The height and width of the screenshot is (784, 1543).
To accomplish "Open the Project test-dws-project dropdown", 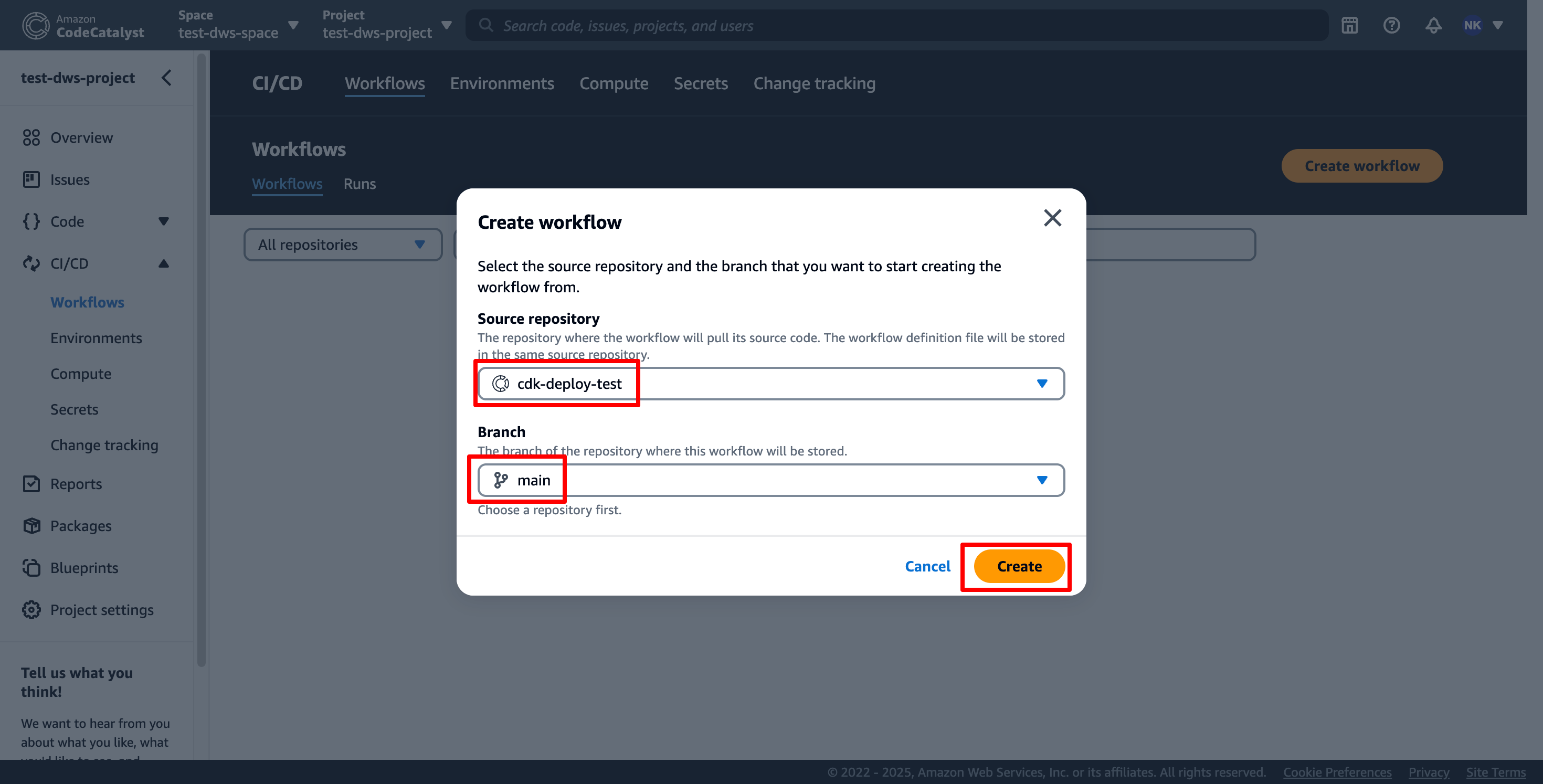I will (387, 25).
